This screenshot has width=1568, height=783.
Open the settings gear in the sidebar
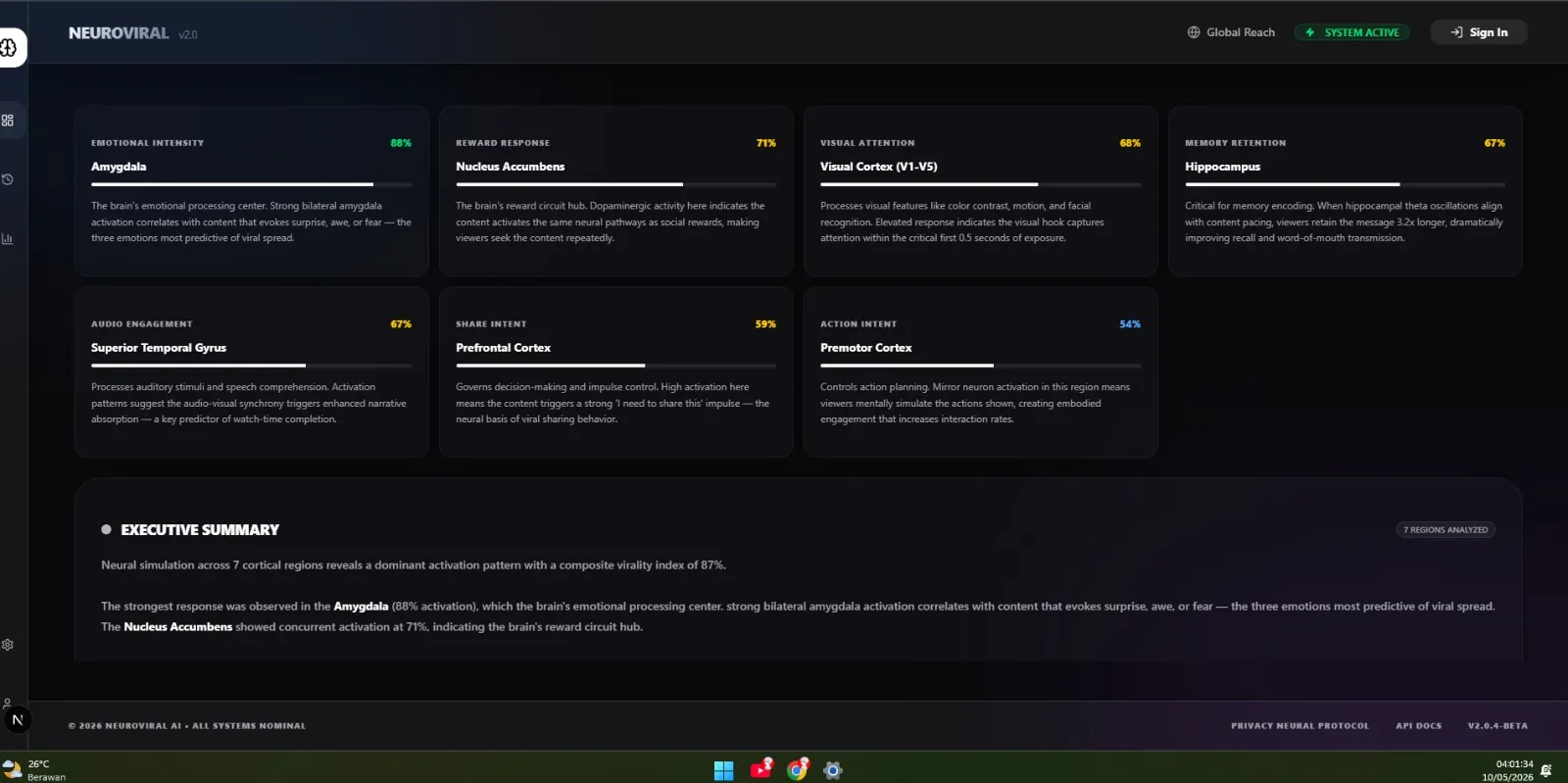pyautogui.click(x=8, y=645)
